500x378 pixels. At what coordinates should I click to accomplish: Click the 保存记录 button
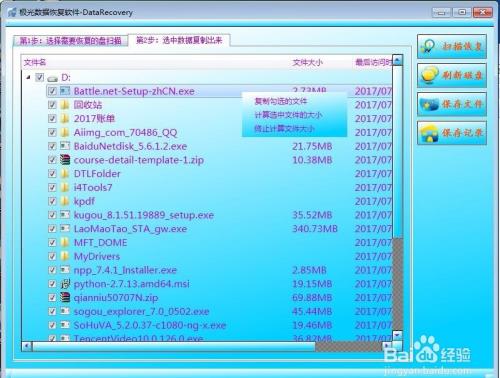tap(452, 133)
